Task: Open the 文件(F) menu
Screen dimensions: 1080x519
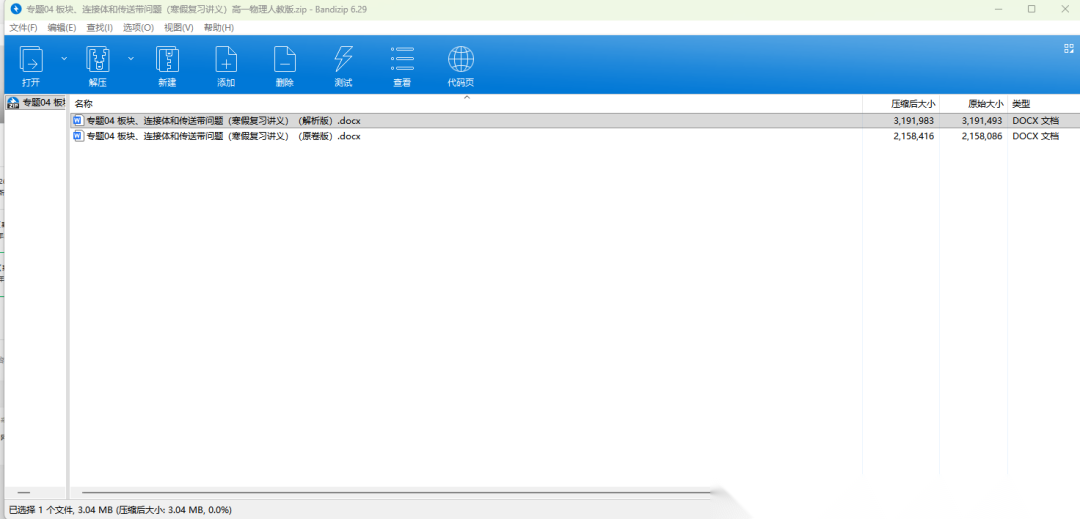Action: [23, 27]
